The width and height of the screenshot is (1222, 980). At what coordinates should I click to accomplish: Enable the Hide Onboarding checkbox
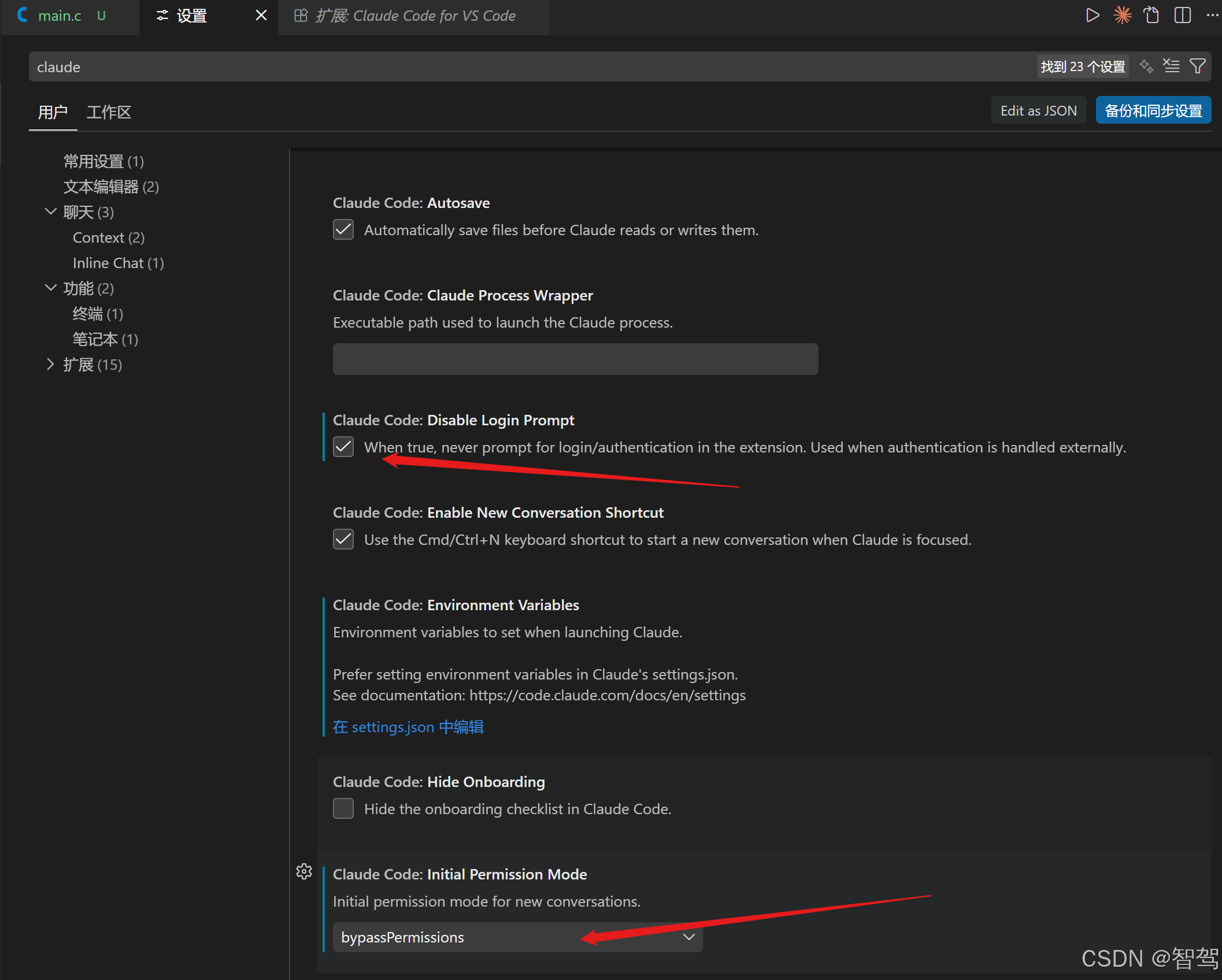[x=343, y=808]
